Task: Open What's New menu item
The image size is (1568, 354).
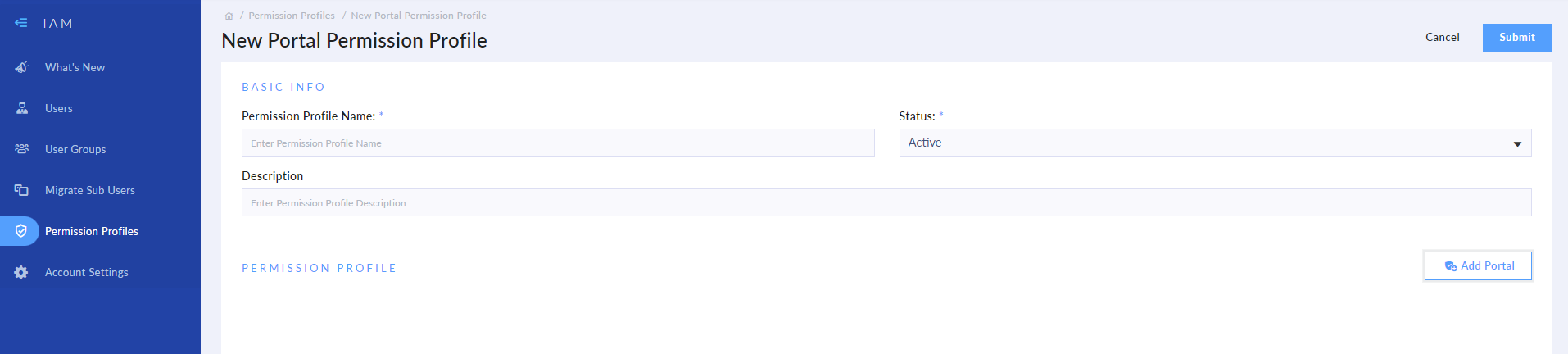Action: point(75,67)
